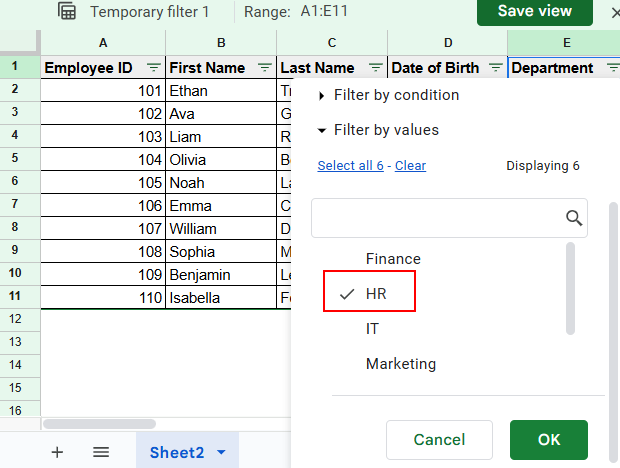
Task: Click Select all 6 link
Action: [350, 166]
